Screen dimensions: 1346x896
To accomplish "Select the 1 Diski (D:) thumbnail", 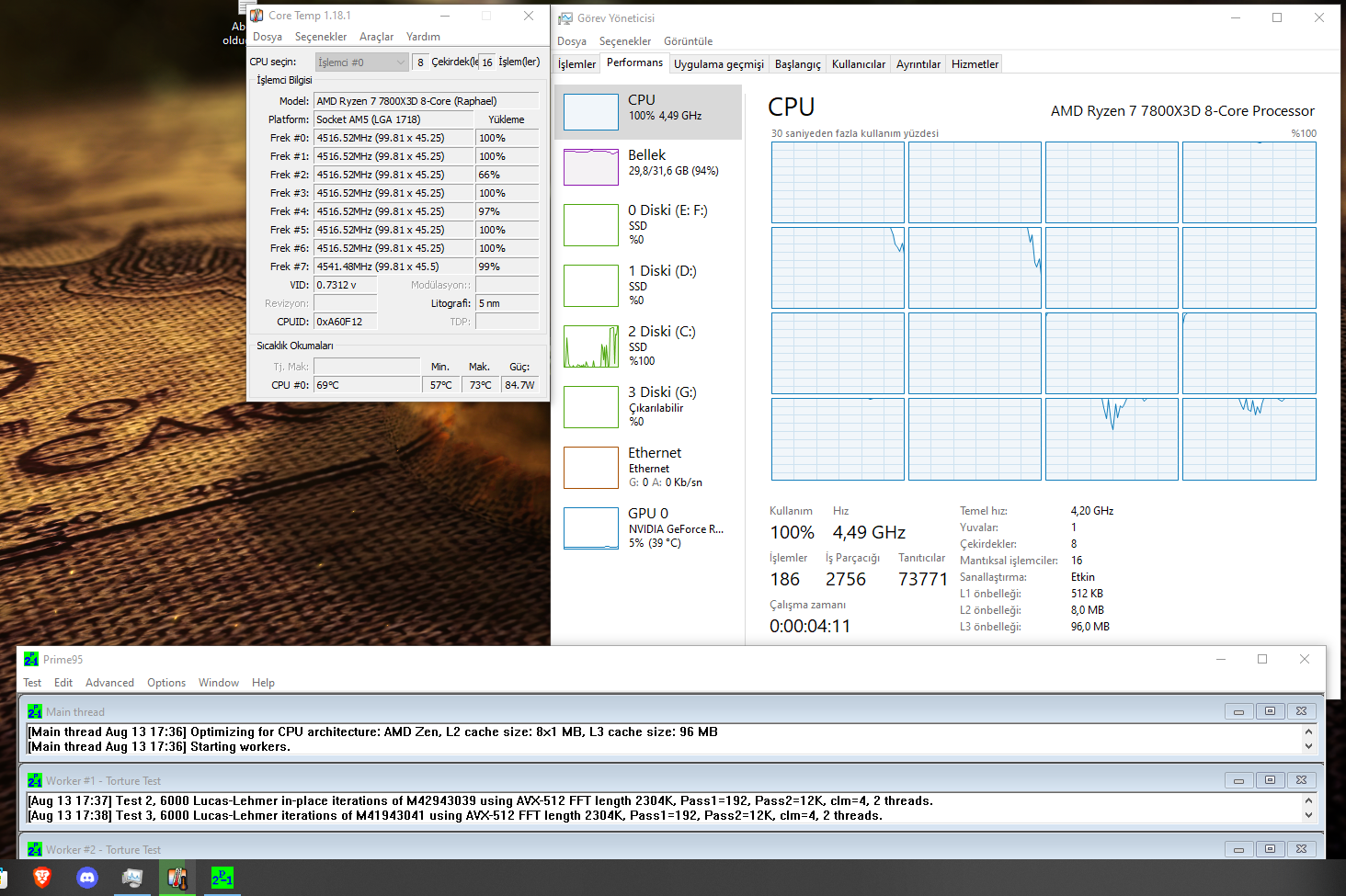I will coord(591,286).
